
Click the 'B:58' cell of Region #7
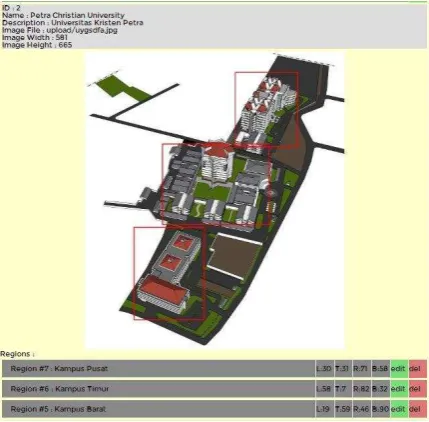[380, 369]
